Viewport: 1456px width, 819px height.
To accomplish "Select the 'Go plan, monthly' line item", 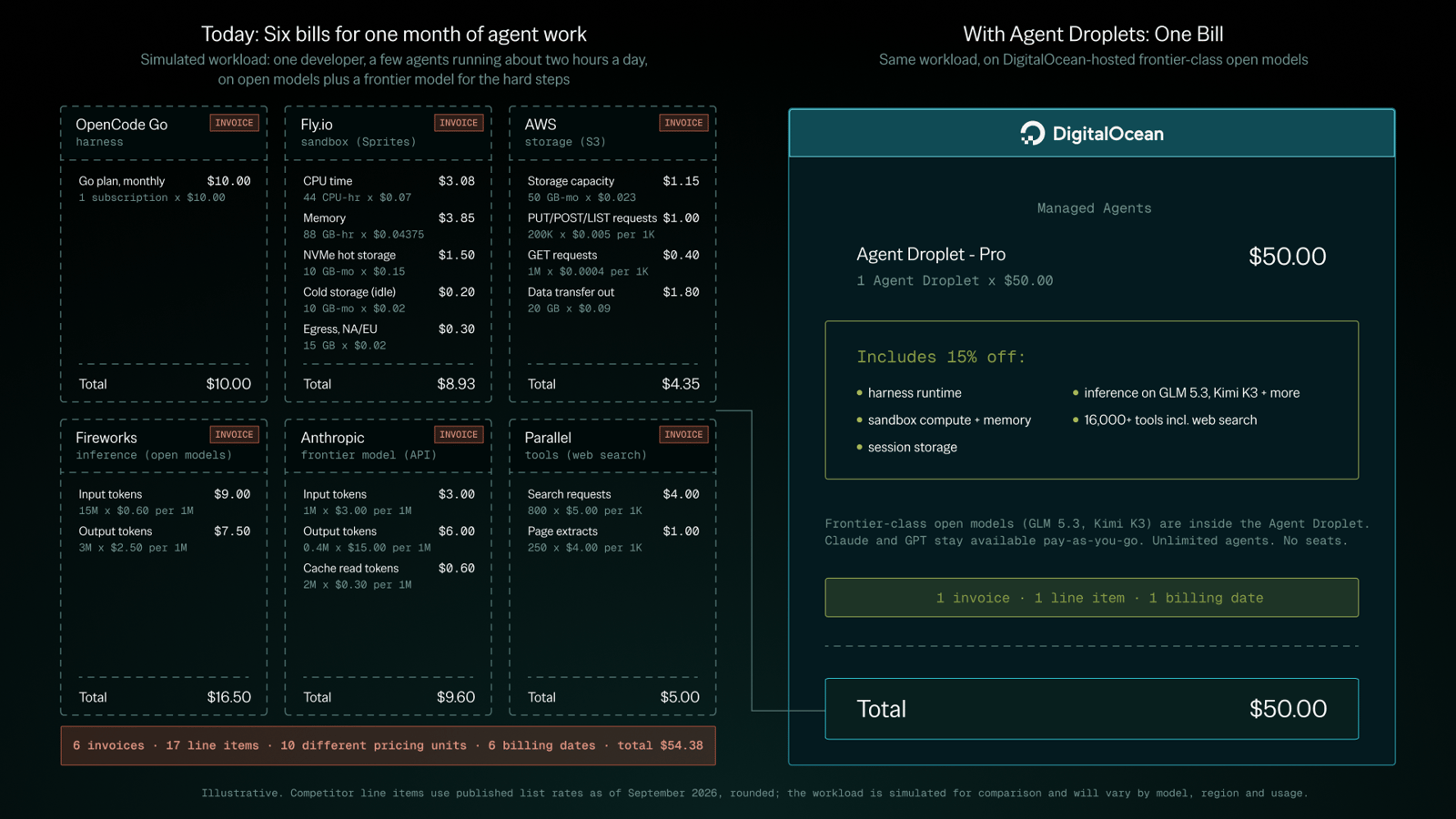I will click(165, 188).
